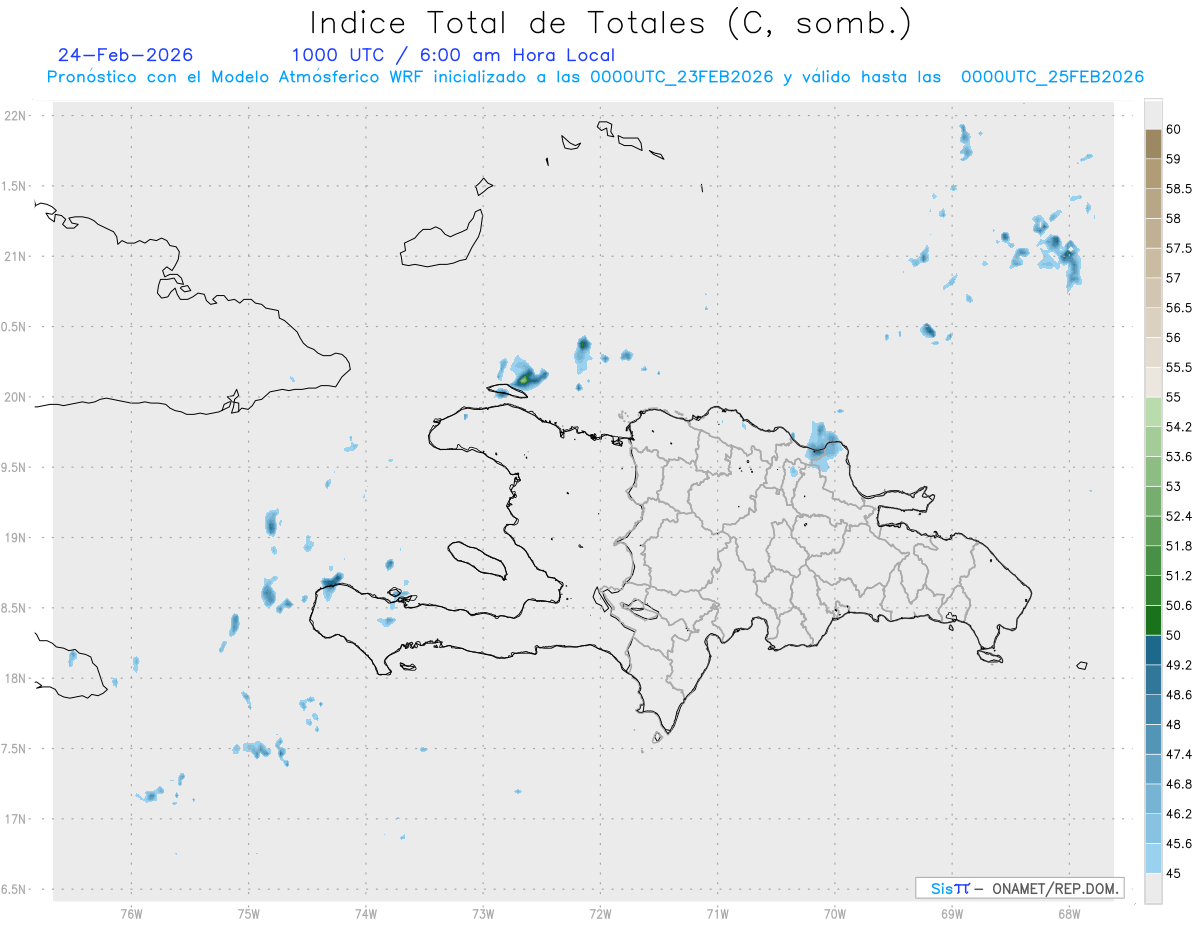
Task: Click the colorbar value "51.2"
Action: [1179, 576]
